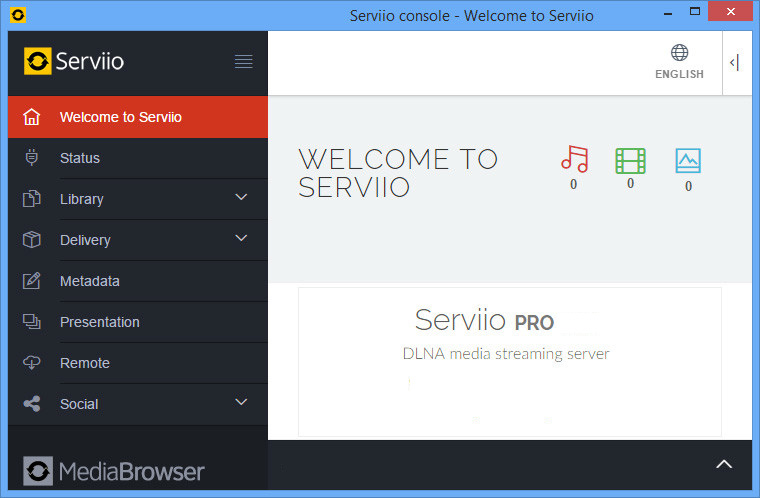Click the cloud icon next to Remote
This screenshot has height=498, width=760.
click(x=32, y=363)
